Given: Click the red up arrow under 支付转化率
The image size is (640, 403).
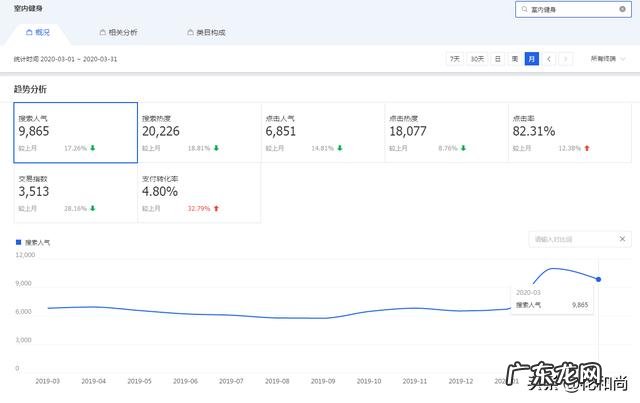Looking at the screenshot, I should pos(216,208).
